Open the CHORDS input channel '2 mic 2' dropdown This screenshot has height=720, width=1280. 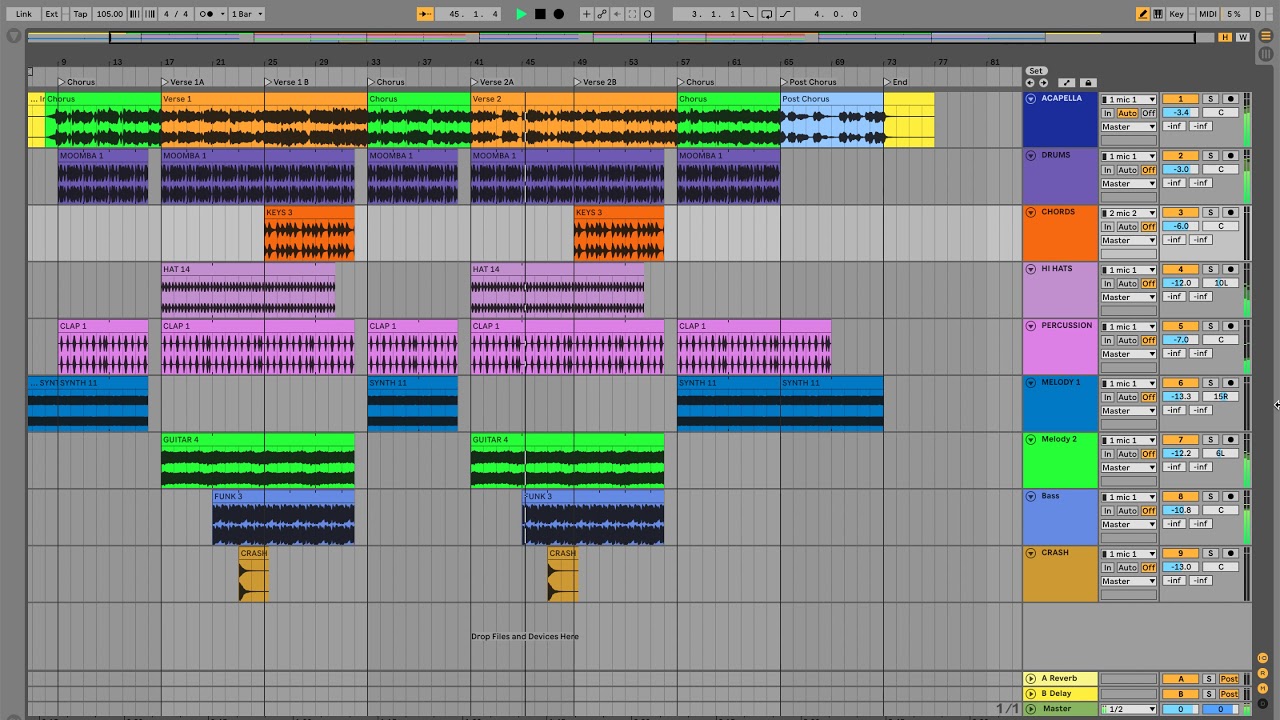click(1129, 213)
